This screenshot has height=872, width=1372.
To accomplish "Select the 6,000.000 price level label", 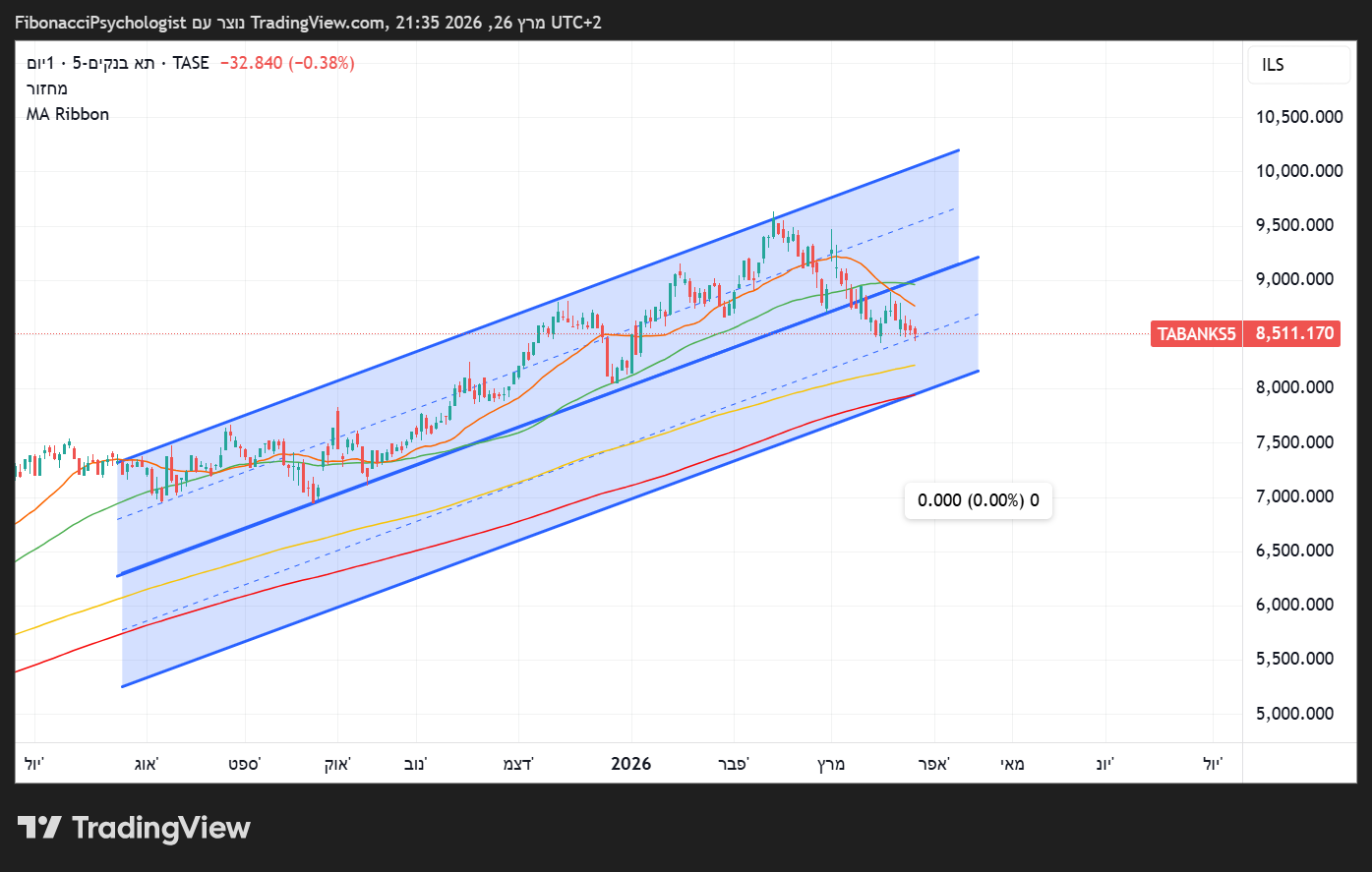I will pos(1295,605).
